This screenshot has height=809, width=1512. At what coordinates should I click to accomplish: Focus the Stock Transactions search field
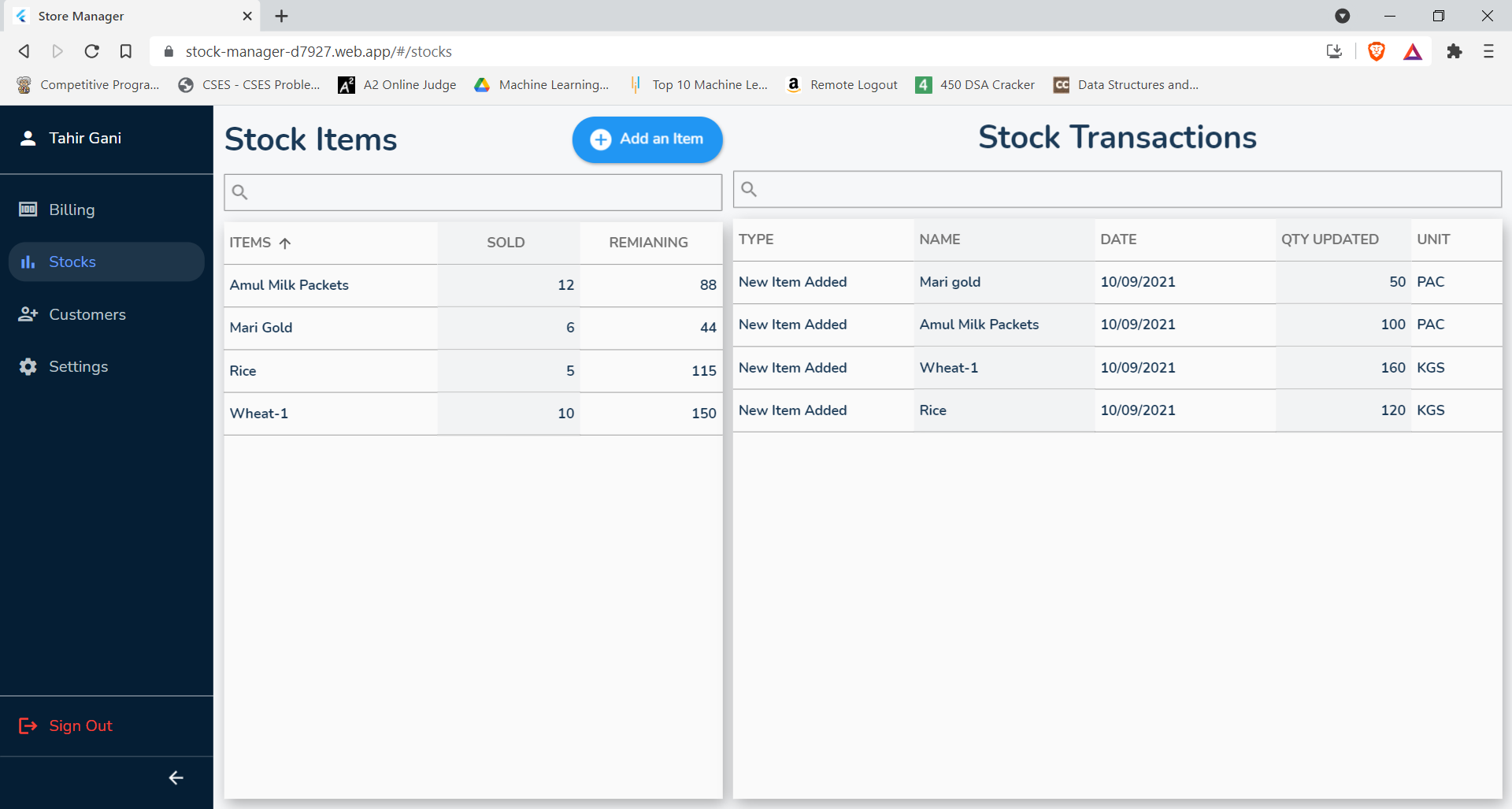click(x=1117, y=189)
